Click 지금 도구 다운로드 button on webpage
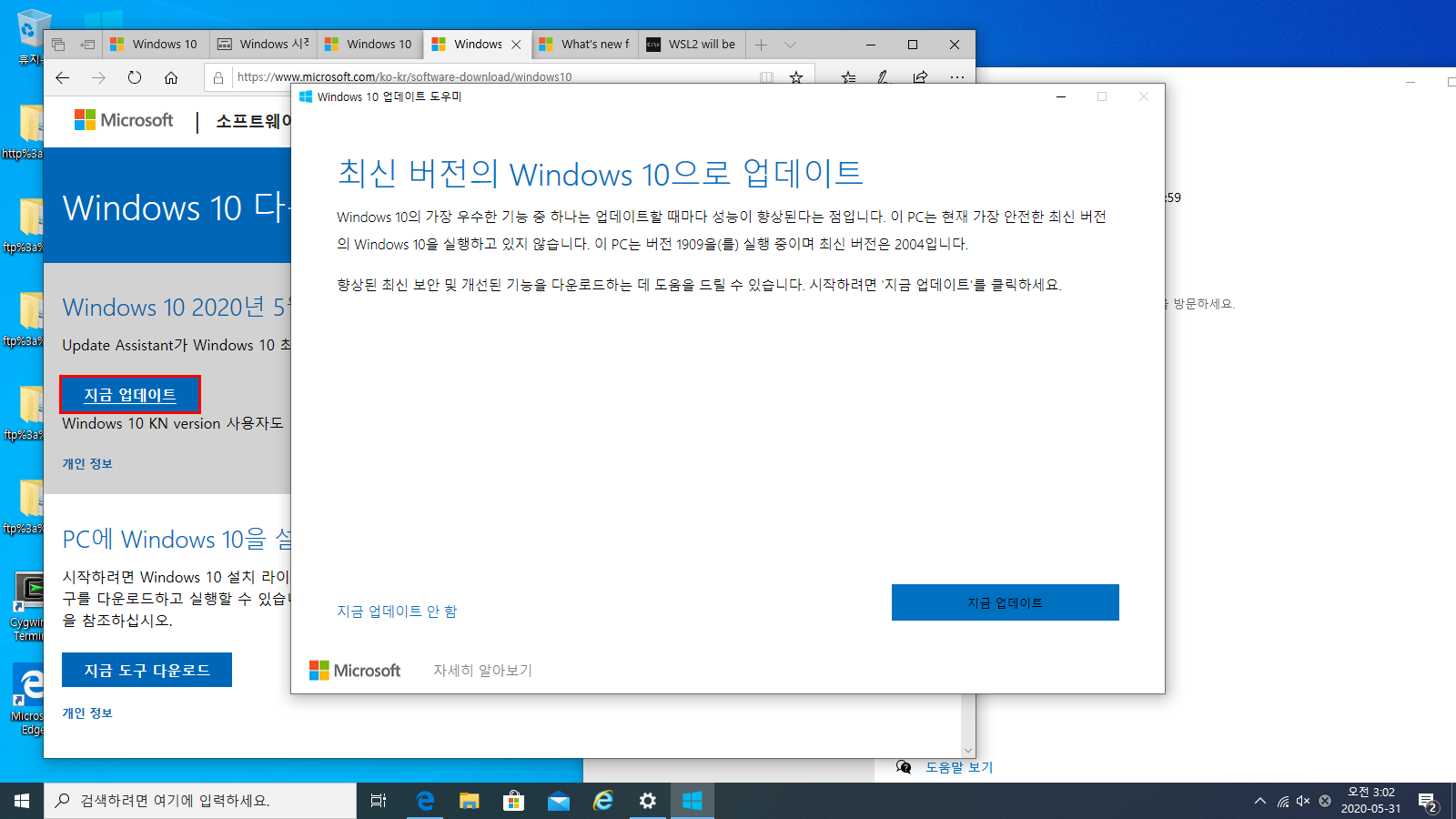The width and height of the screenshot is (1456, 819). pos(147,670)
